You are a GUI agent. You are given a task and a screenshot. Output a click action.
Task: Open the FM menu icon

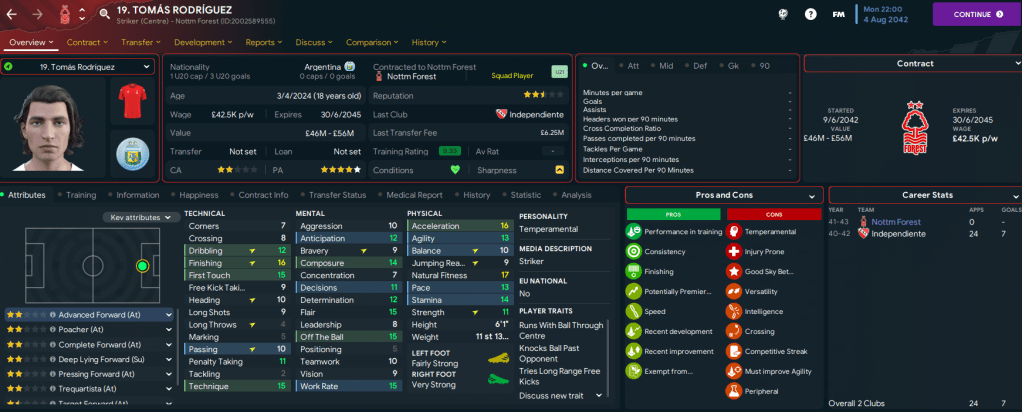(838, 14)
